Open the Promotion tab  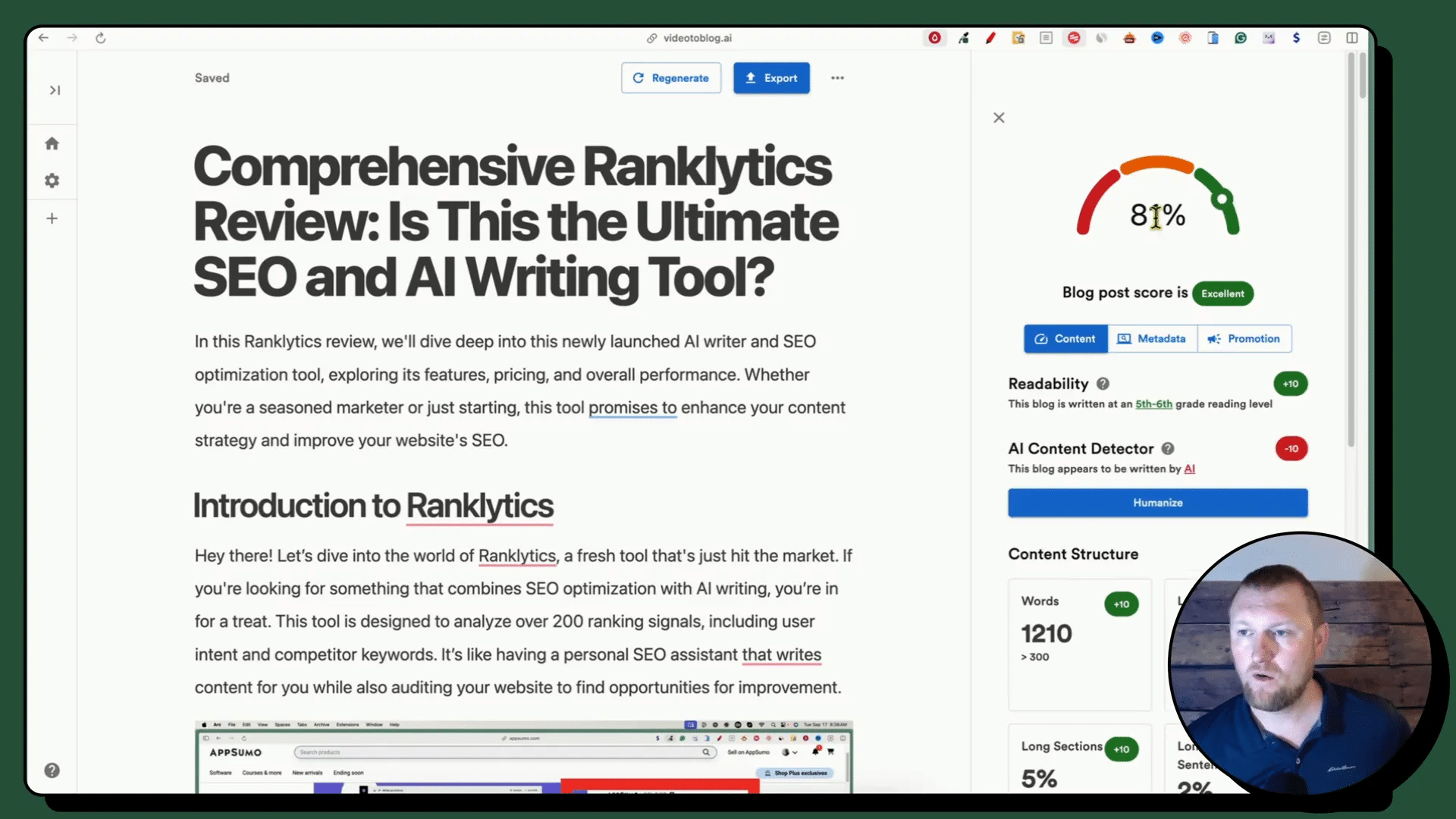click(1244, 339)
